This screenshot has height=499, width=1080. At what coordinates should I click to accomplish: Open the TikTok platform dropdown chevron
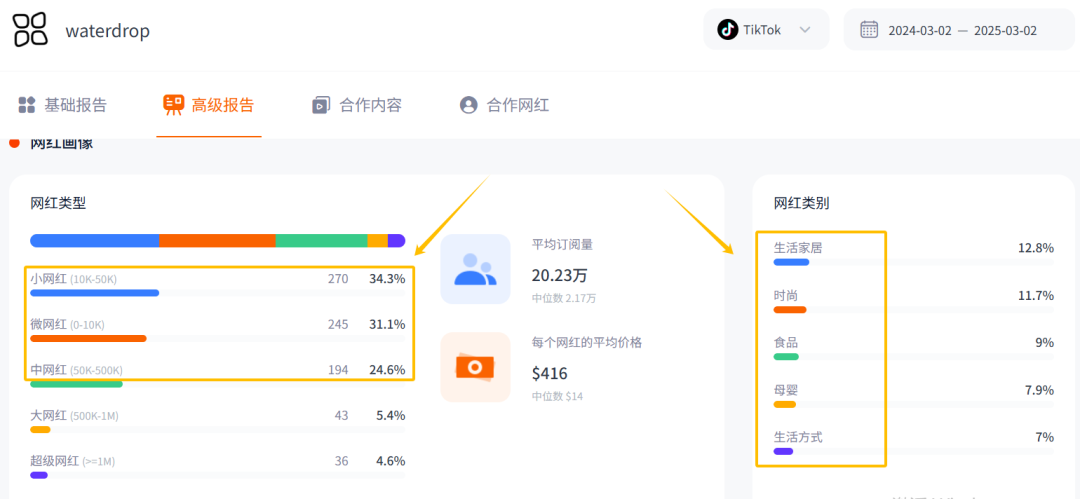804,30
